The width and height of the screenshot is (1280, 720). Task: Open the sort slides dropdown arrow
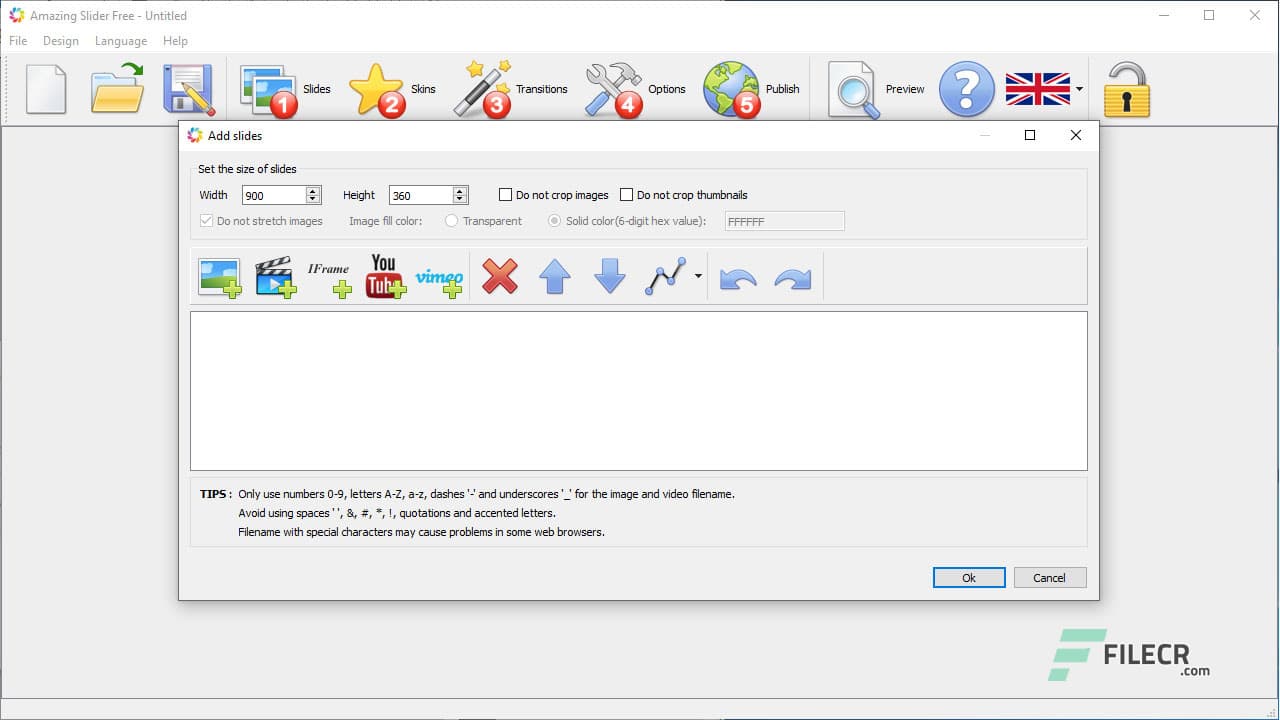(x=698, y=277)
